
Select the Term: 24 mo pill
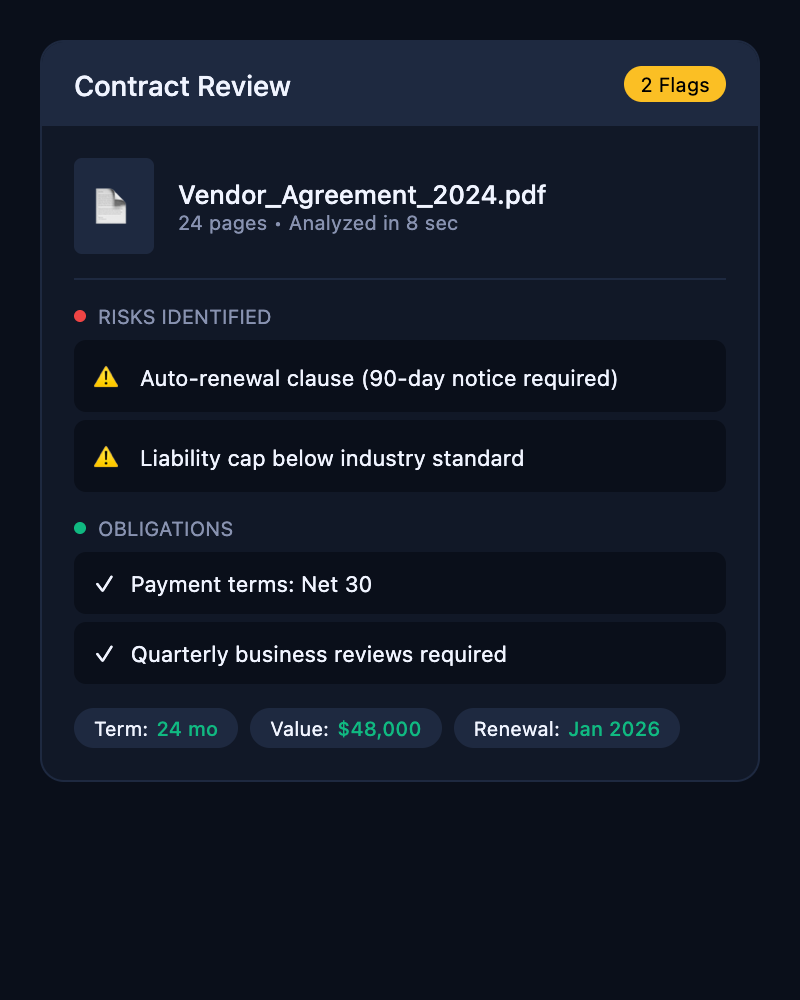click(x=155, y=728)
